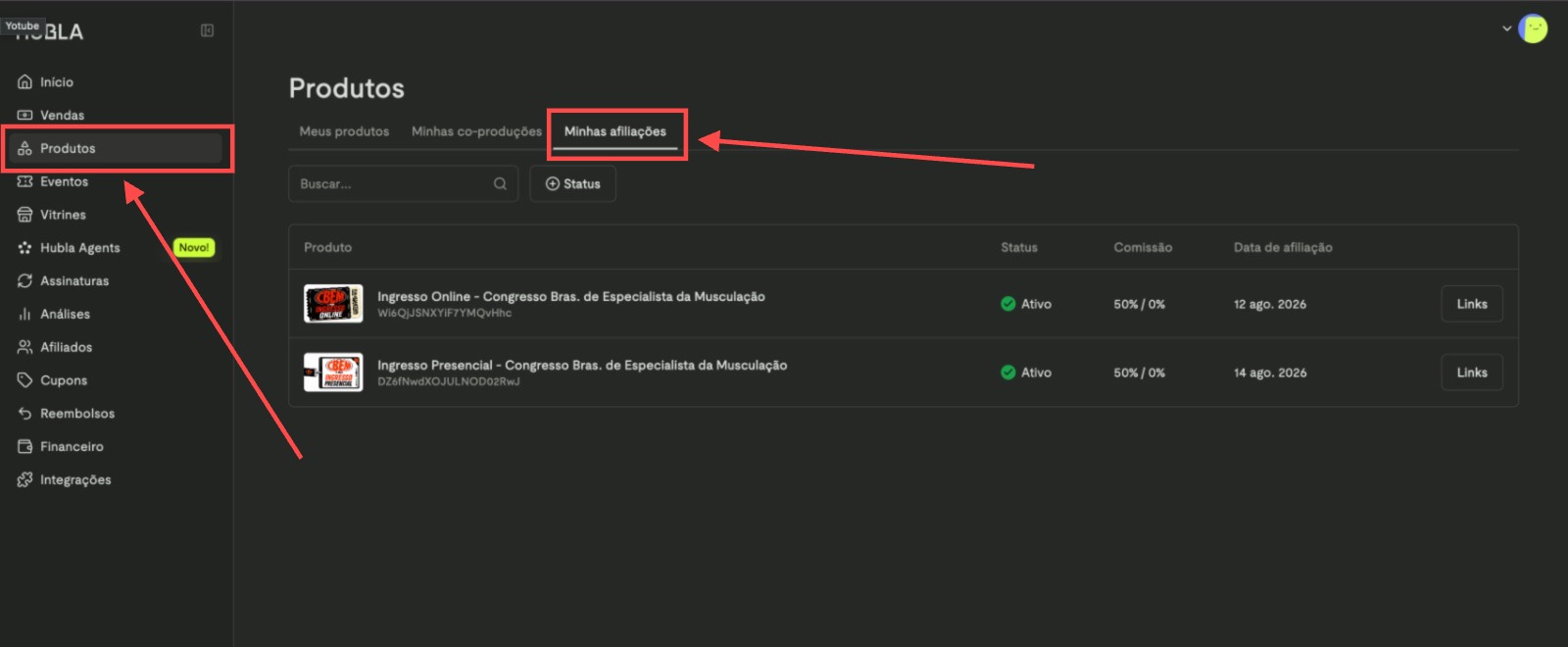Click product code DZ6fNwdXOJULNOD02RwJ
This screenshot has height=647, width=1568.
click(x=449, y=382)
